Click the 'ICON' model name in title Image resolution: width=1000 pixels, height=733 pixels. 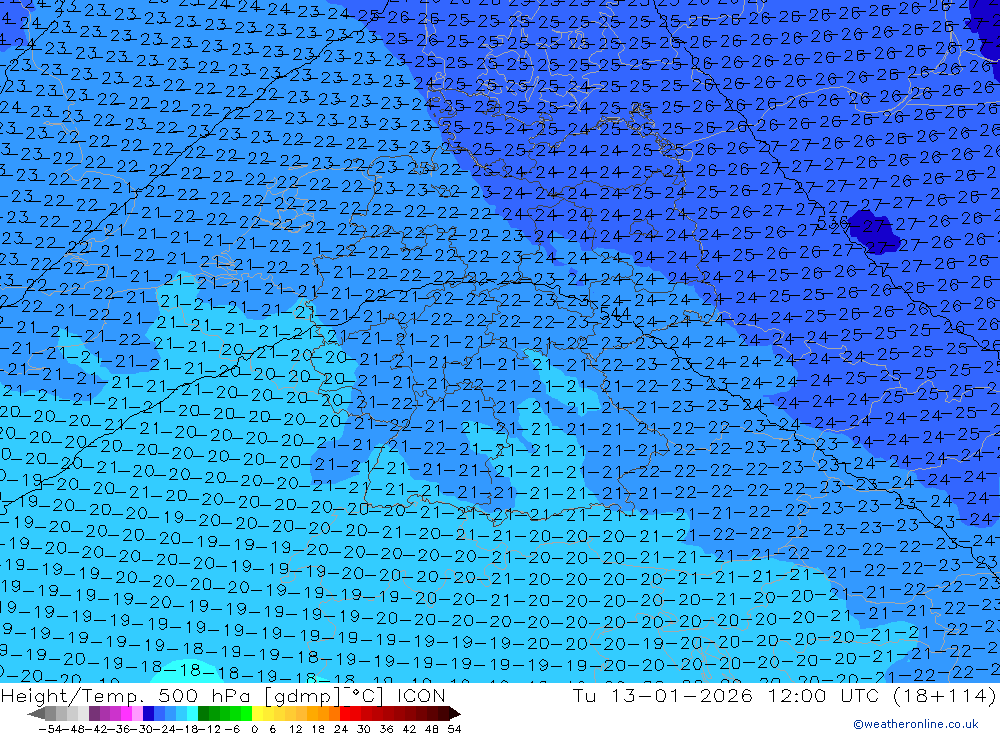click(421, 695)
